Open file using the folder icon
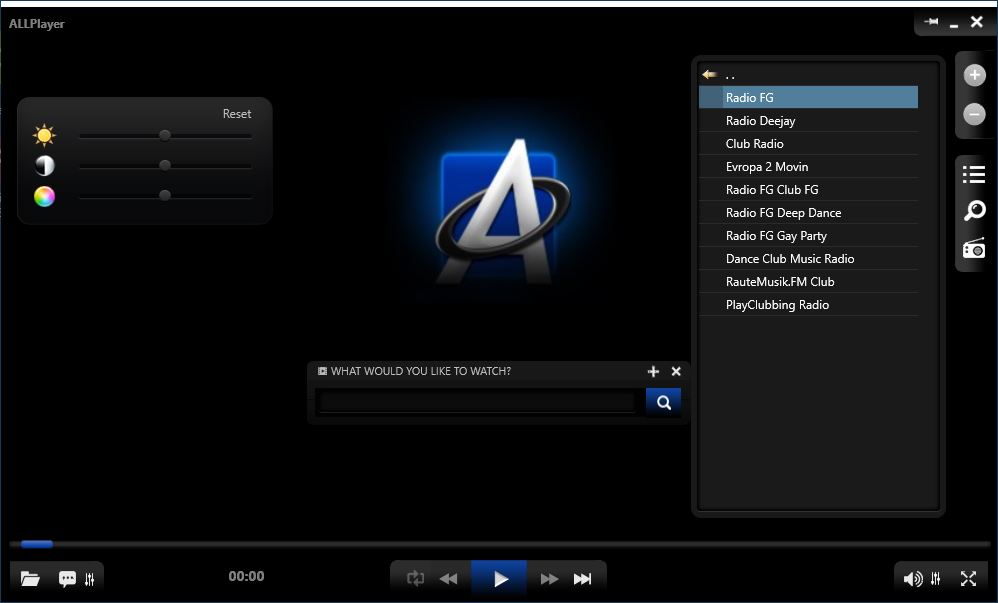 click(30, 578)
